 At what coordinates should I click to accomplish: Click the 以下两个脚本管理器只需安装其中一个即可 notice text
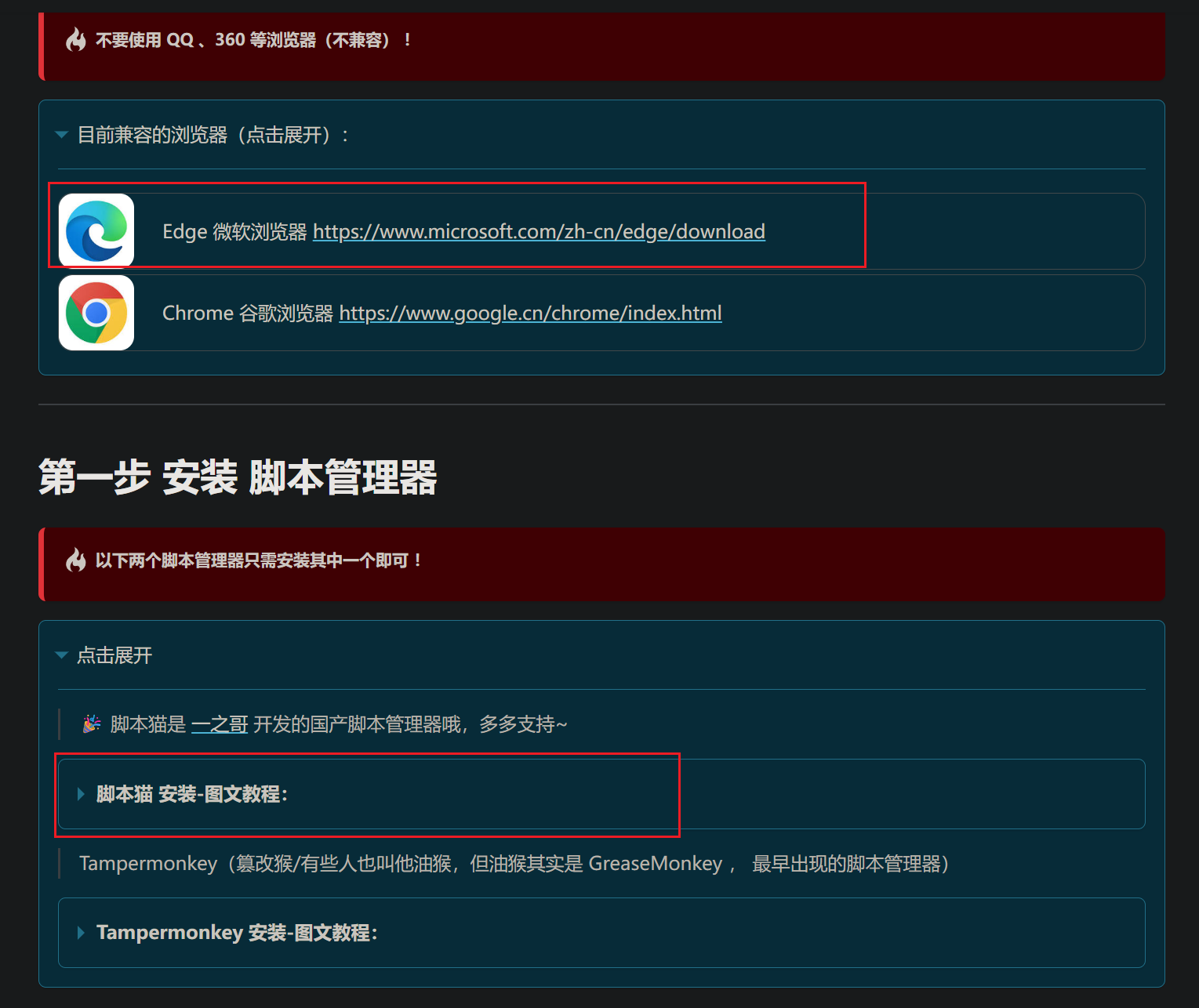coord(259,560)
